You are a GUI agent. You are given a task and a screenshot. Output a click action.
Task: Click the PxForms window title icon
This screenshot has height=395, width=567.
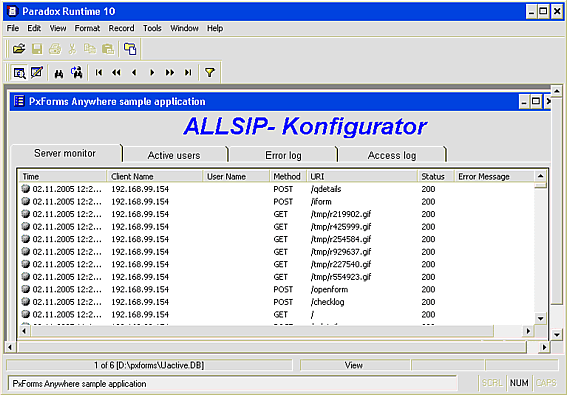[19, 101]
